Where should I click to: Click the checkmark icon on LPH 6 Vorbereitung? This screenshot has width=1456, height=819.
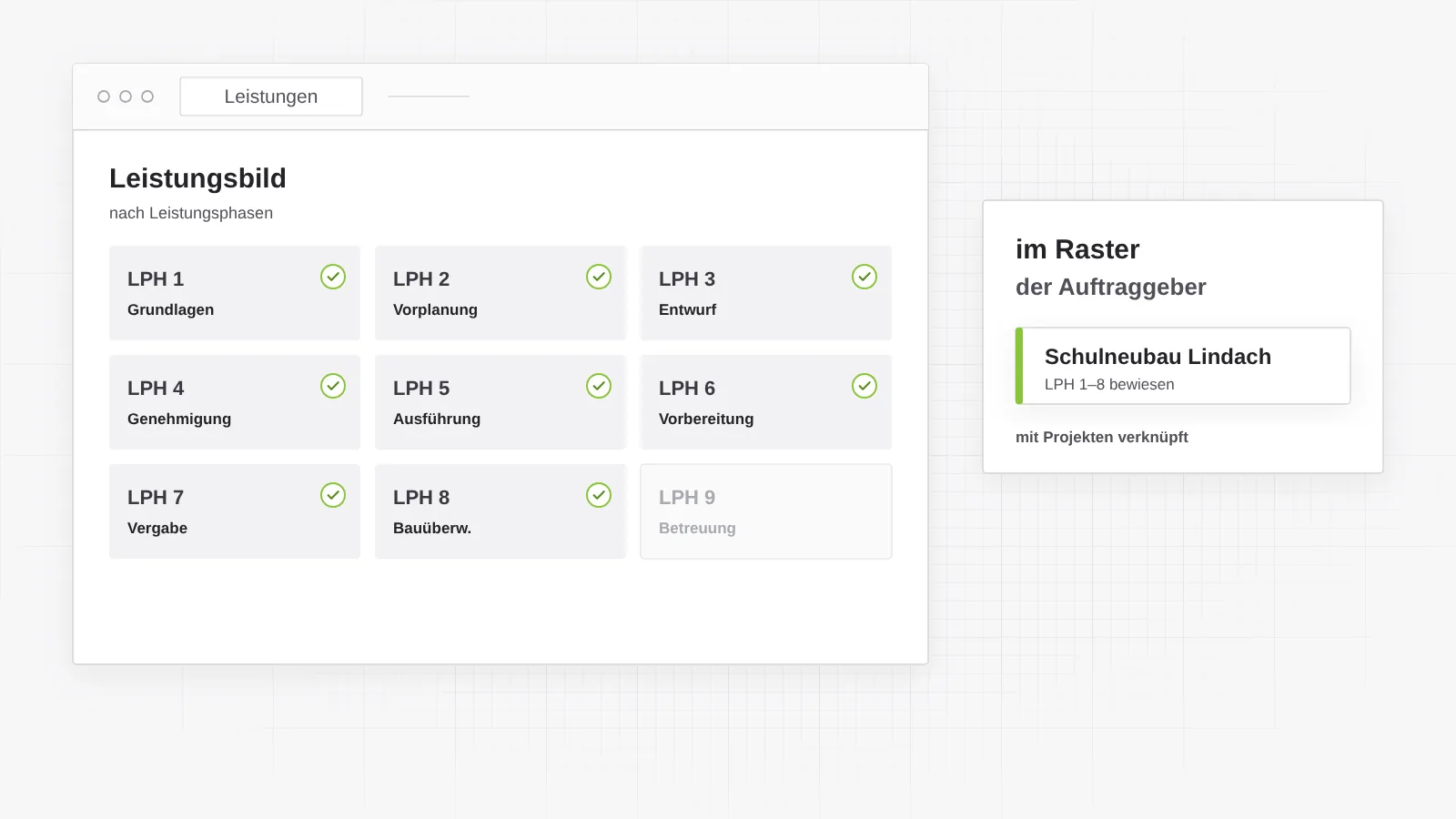[864, 386]
